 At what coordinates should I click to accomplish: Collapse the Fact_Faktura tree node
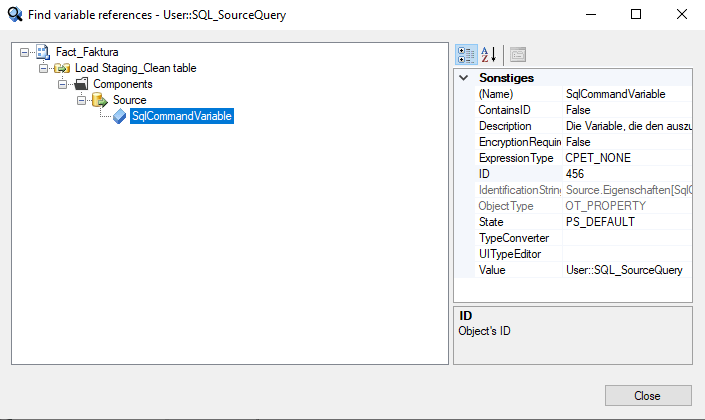(x=25, y=52)
